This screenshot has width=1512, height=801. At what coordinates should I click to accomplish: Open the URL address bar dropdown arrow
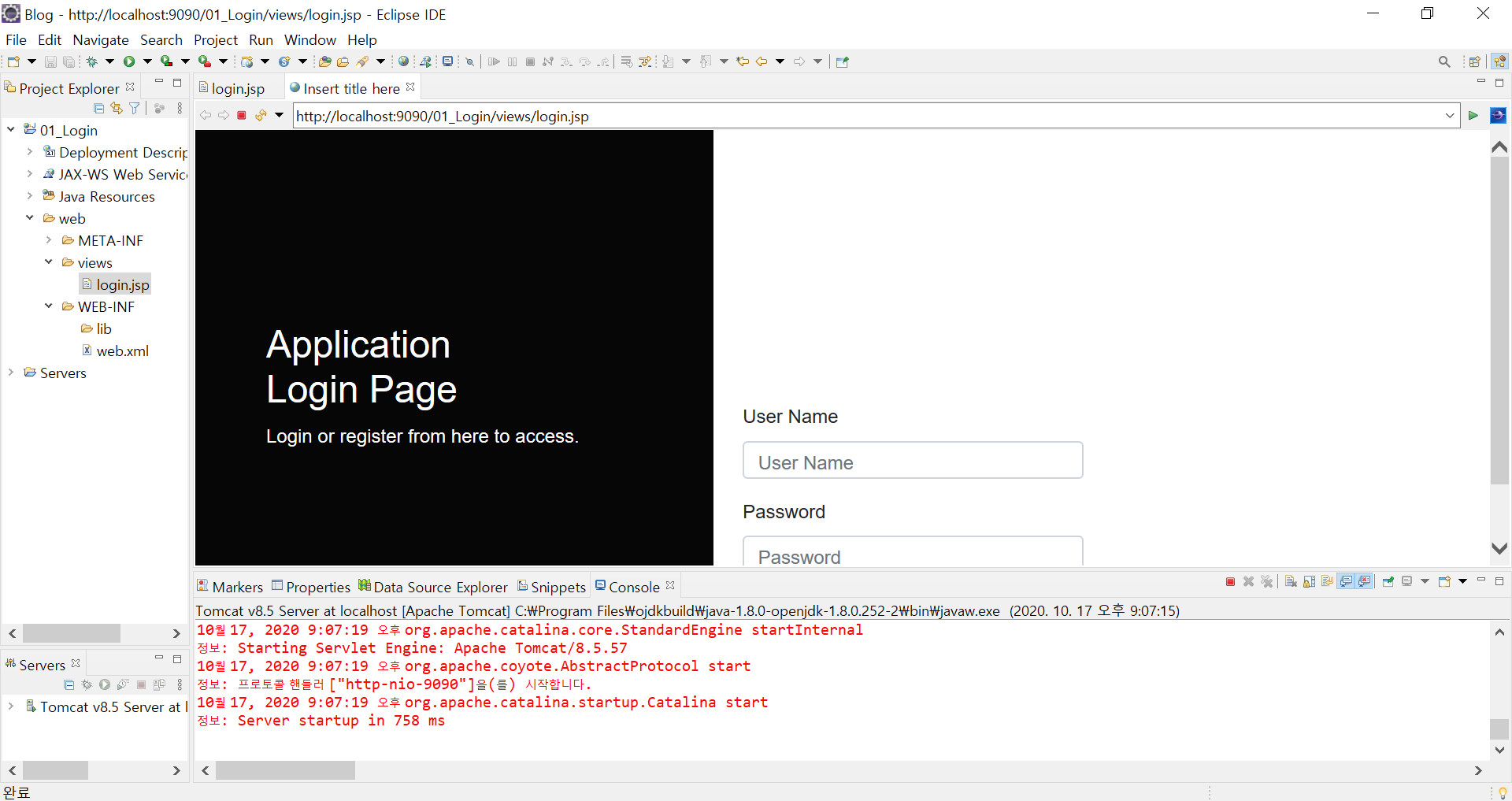point(1450,116)
